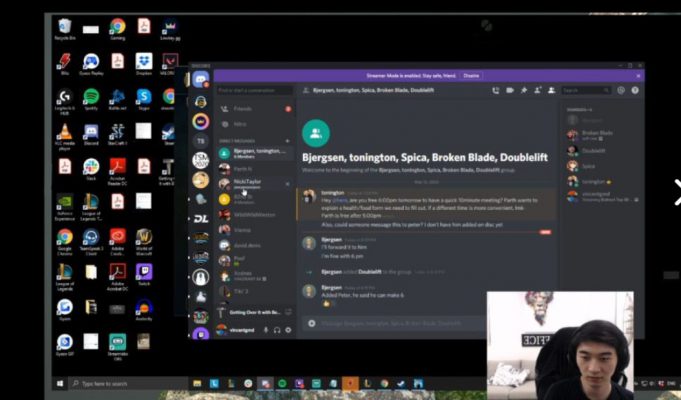
Task: Click thumbs-up reaction under Bjergsen's message
Action: click(328, 304)
